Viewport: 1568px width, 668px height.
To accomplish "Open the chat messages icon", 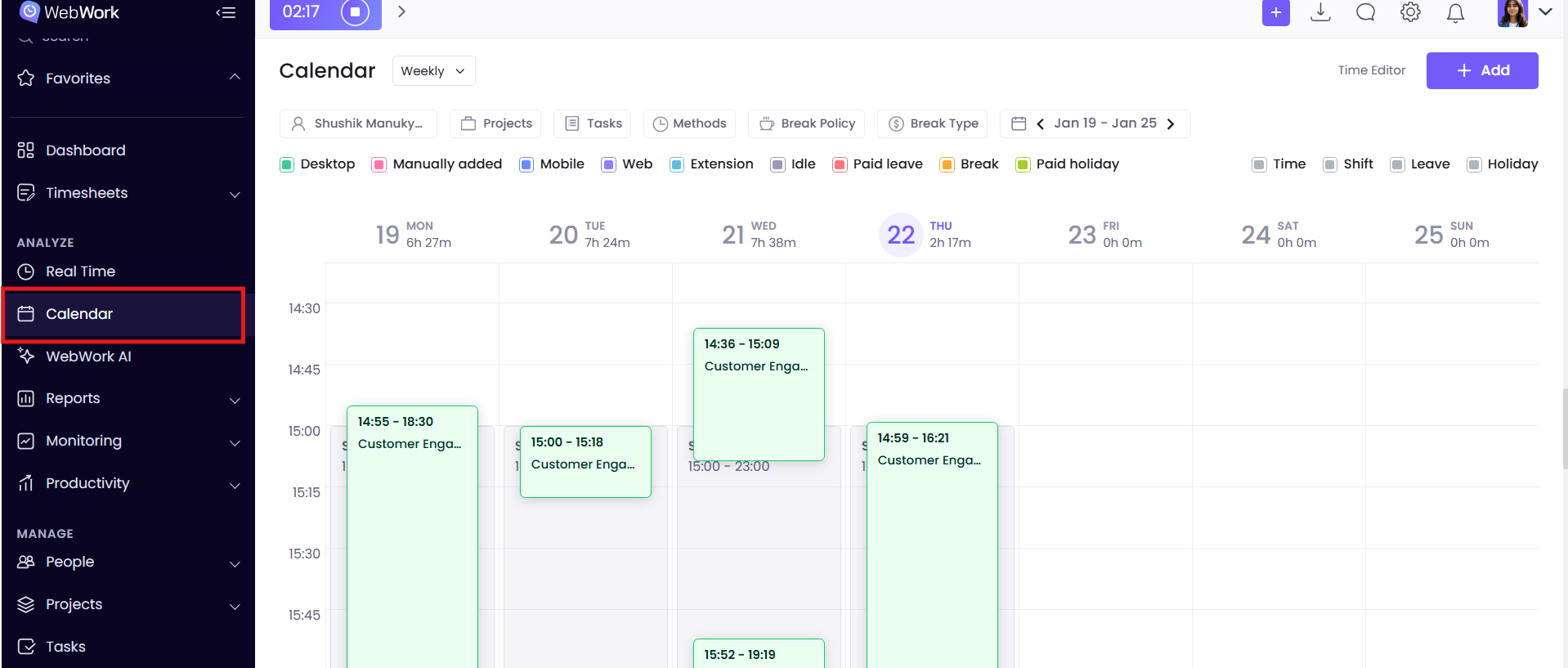I will click(x=1365, y=12).
